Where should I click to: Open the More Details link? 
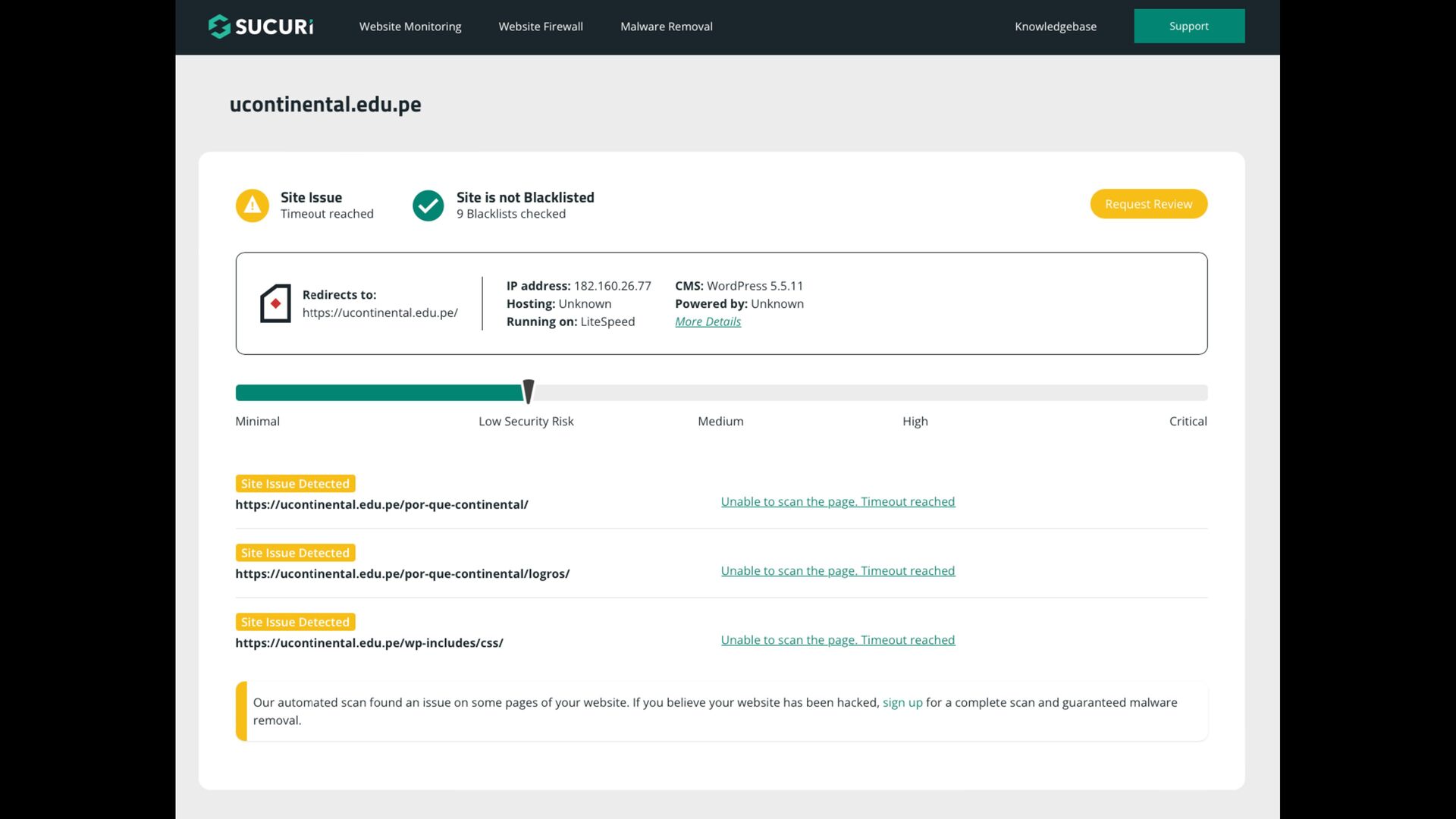pyautogui.click(x=708, y=322)
